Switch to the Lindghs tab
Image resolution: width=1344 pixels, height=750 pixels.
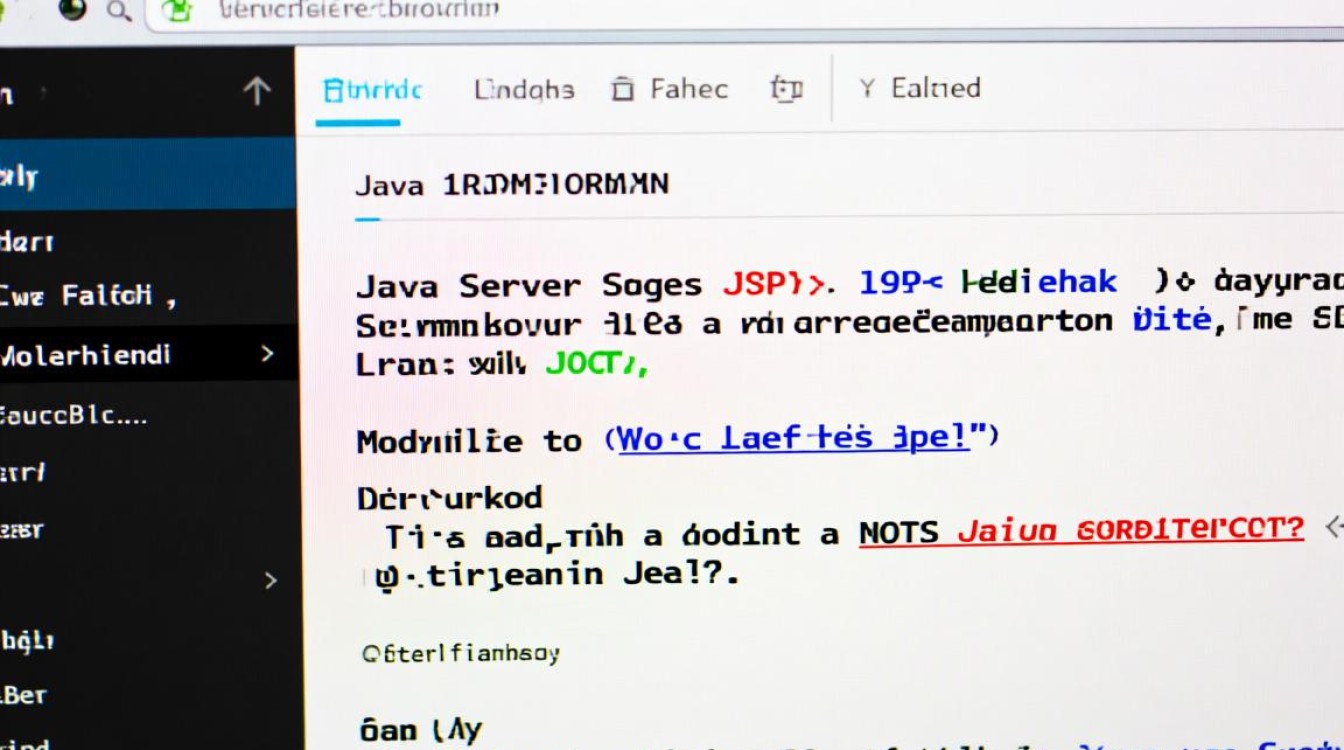pos(524,89)
